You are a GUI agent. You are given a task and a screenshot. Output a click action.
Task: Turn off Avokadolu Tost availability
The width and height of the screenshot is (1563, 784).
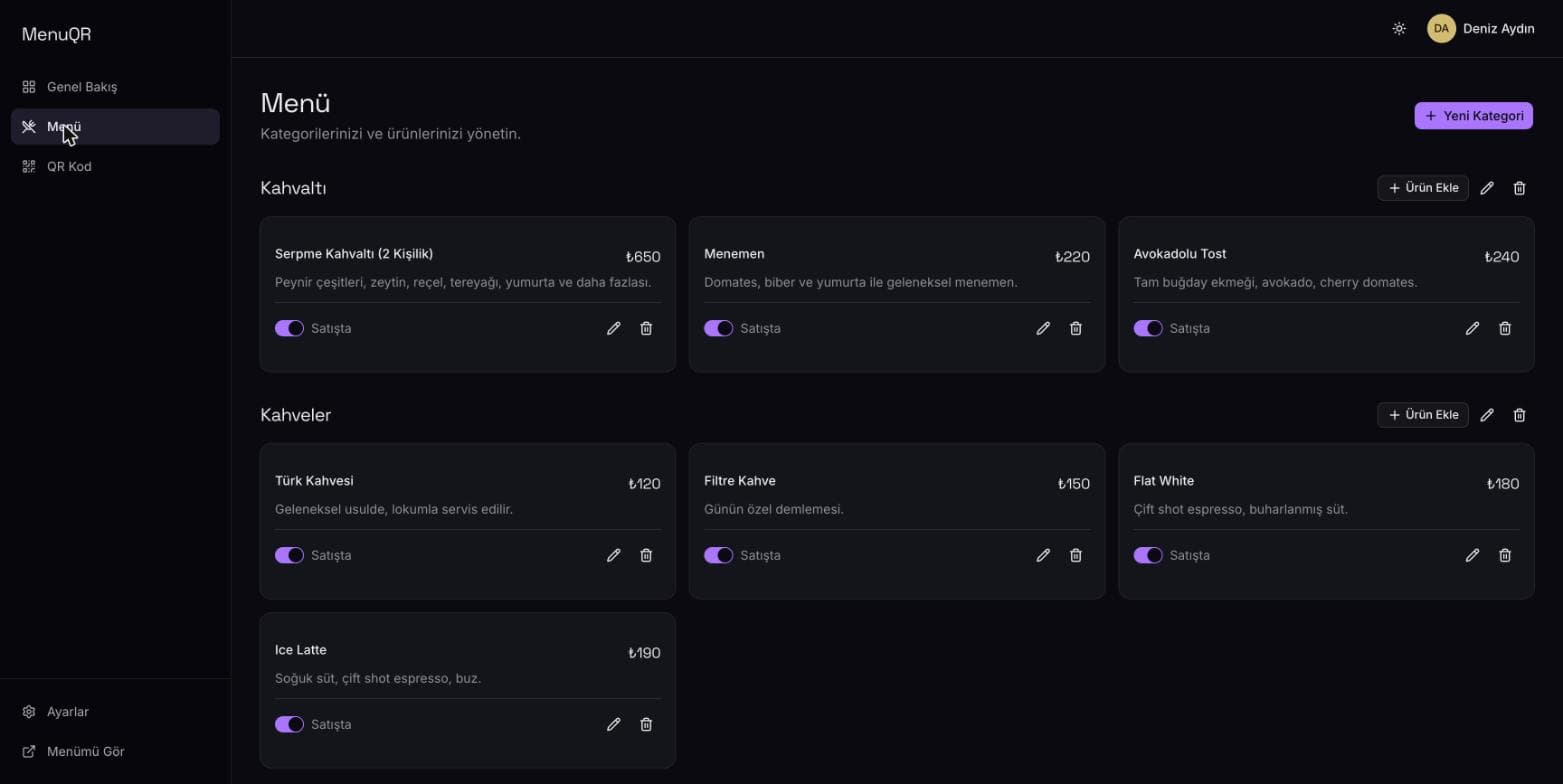coord(1148,328)
